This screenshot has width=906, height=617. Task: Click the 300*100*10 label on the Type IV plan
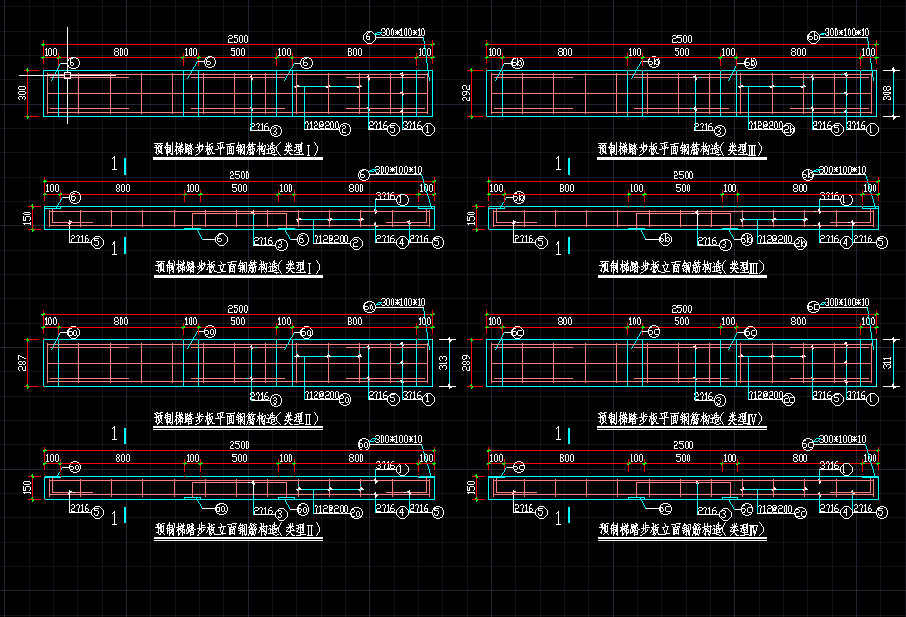(x=846, y=302)
